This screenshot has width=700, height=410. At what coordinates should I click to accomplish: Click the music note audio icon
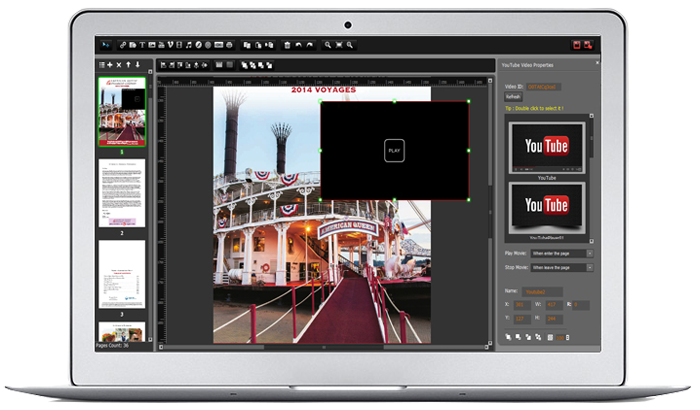[189, 45]
